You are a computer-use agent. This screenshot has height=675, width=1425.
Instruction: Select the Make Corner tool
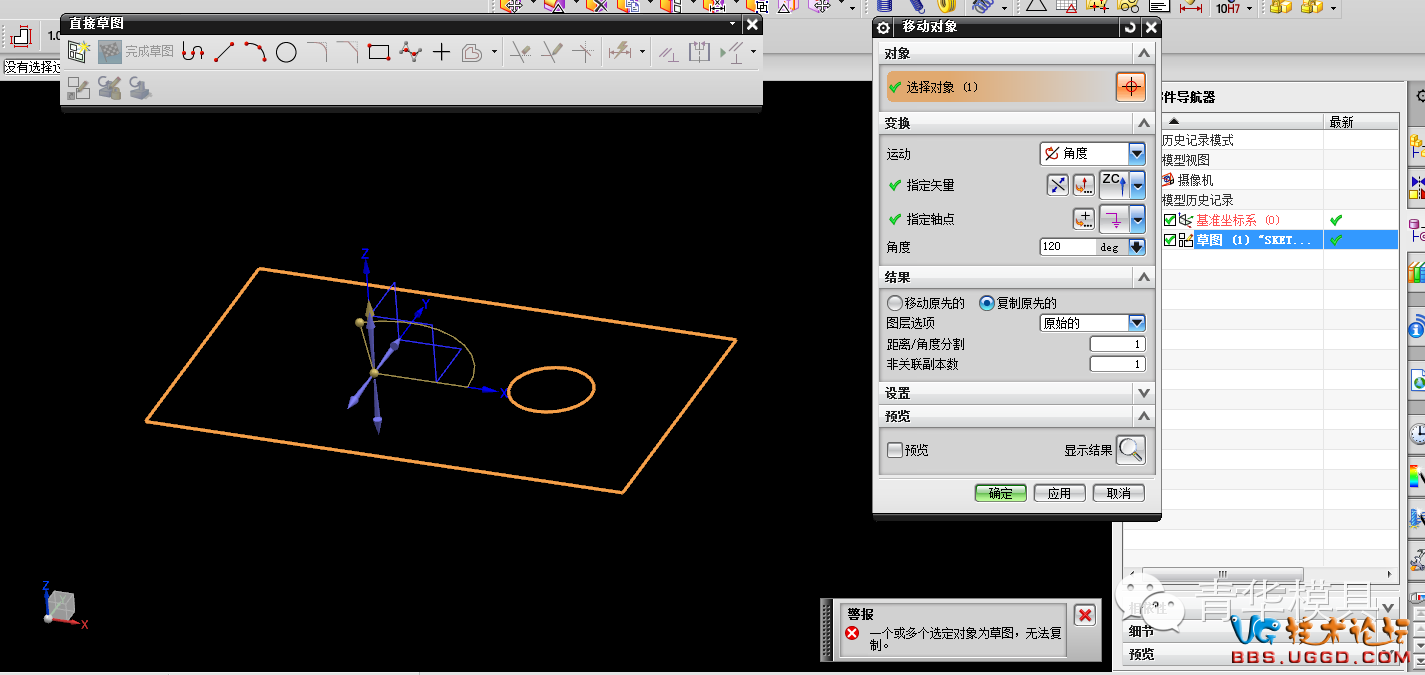(584, 52)
